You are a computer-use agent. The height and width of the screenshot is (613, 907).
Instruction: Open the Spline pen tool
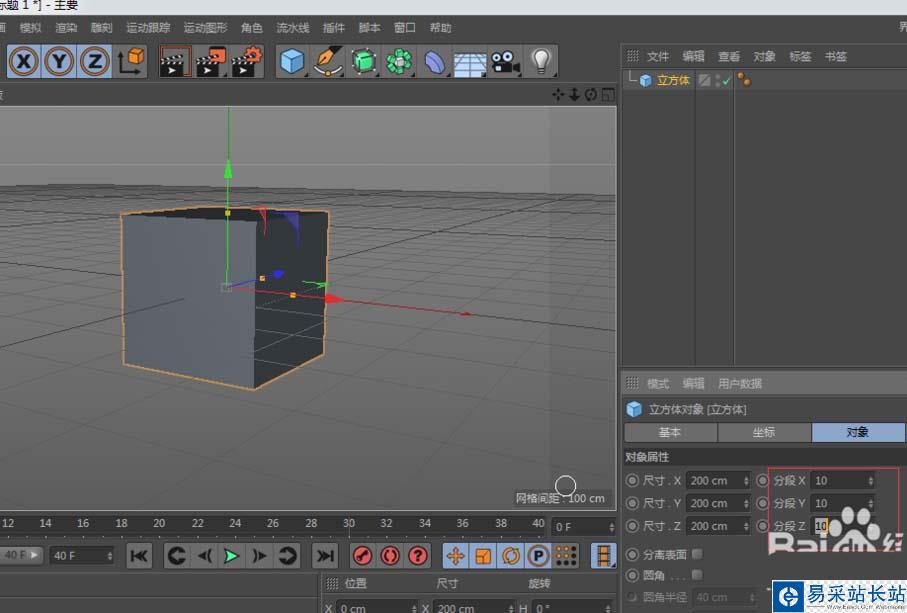pos(327,62)
